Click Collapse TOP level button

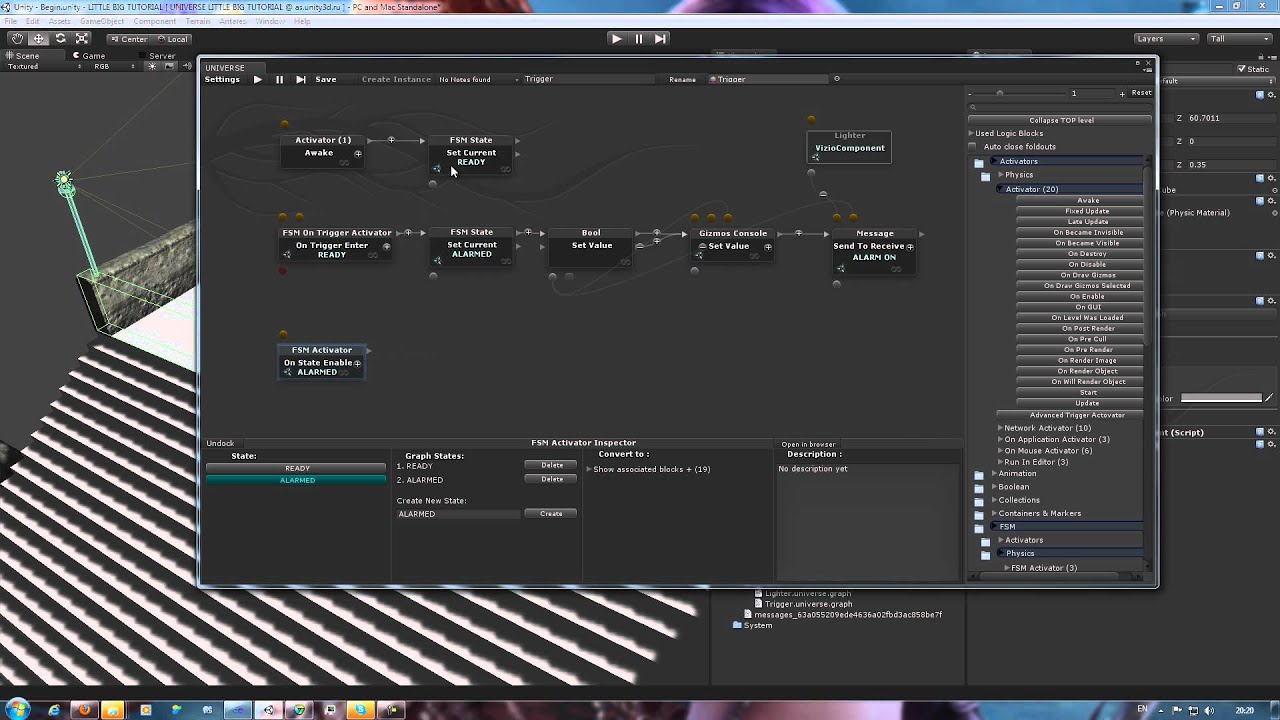coord(1060,120)
